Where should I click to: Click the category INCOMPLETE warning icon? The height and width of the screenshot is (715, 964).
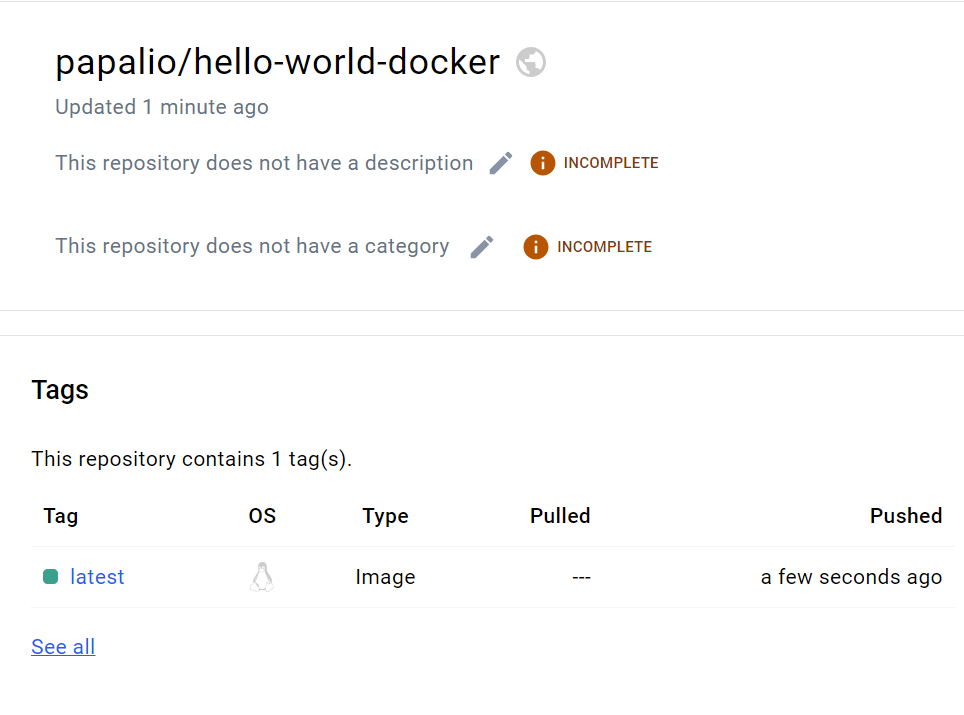coord(535,247)
